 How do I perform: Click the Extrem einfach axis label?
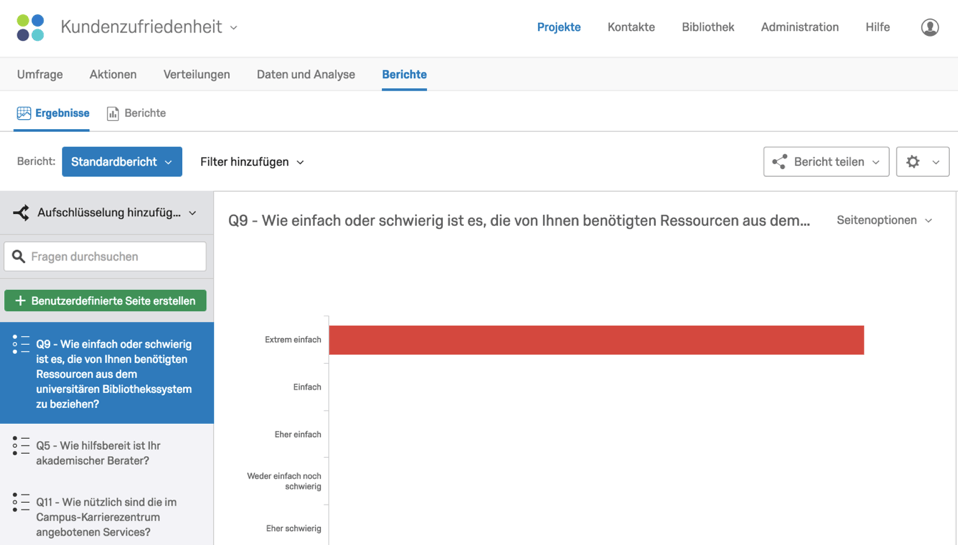click(293, 340)
